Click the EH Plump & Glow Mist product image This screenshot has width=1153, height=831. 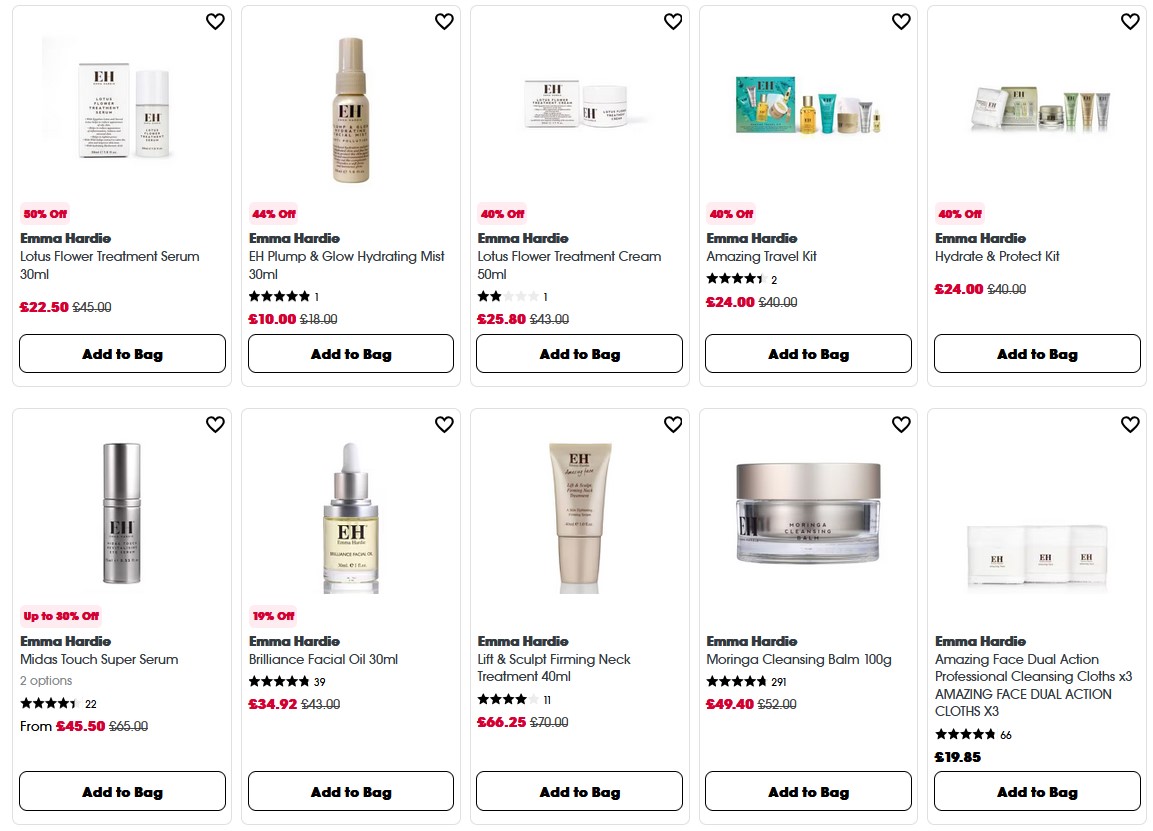pyautogui.click(x=350, y=110)
